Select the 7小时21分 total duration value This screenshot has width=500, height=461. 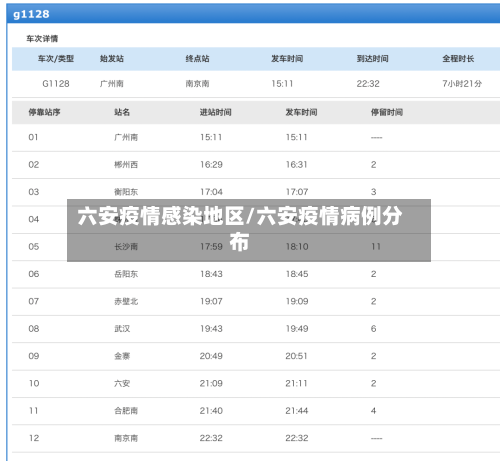(x=462, y=84)
